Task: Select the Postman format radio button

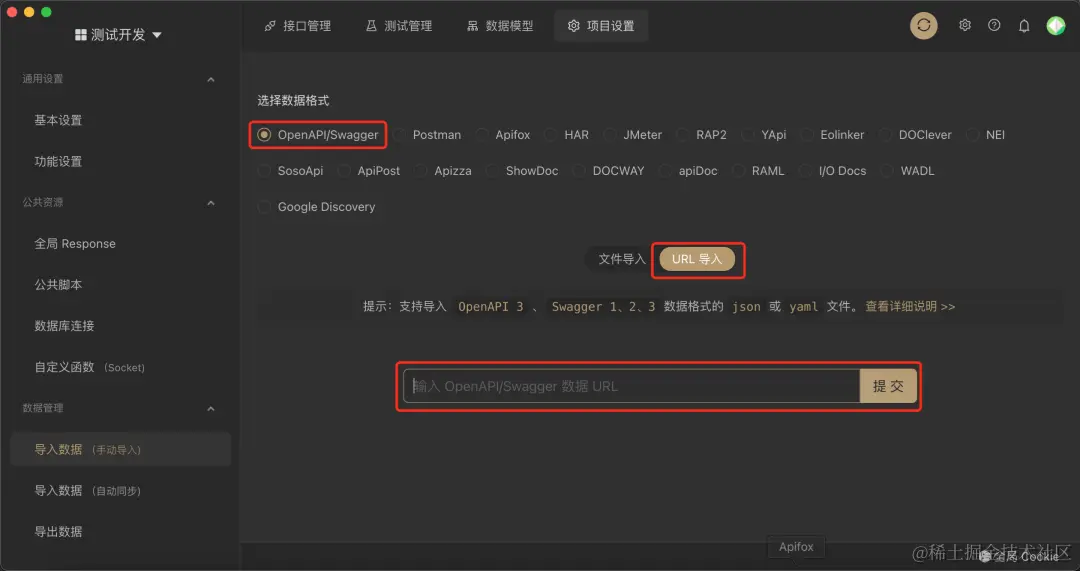Action: 399,134
